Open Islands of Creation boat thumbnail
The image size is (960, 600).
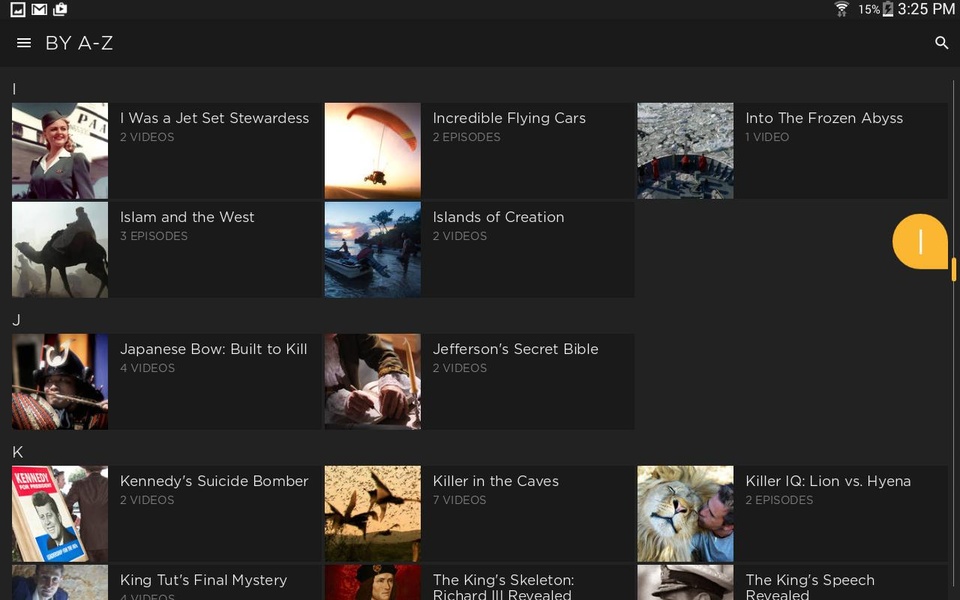(x=373, y=250)
